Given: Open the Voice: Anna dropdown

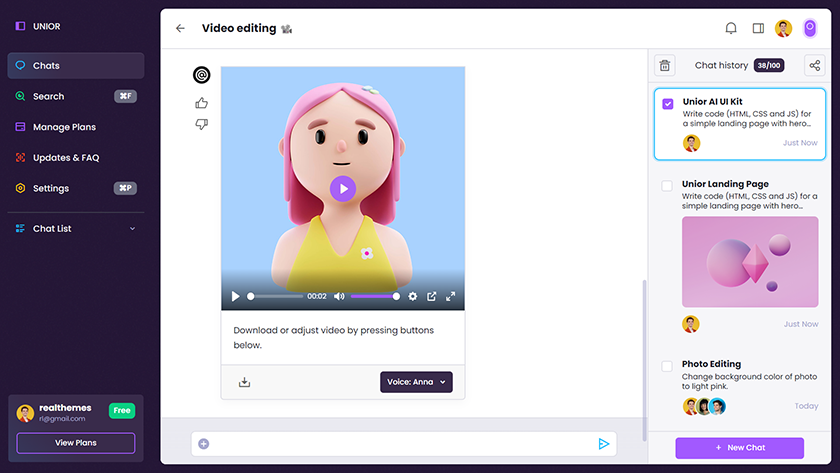Looking at the screenshot, I should pyautogui.click(x=416, y=382).
